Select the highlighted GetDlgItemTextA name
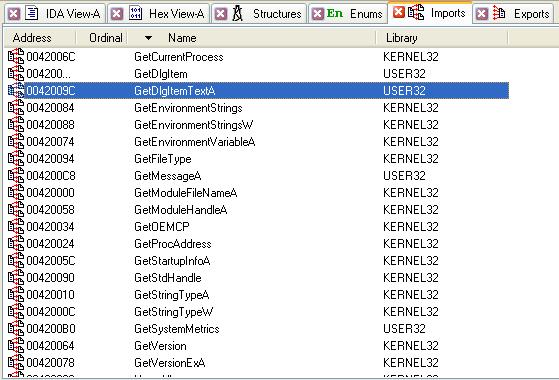Viewport: 559px width, 380px height. click(175, 91)
